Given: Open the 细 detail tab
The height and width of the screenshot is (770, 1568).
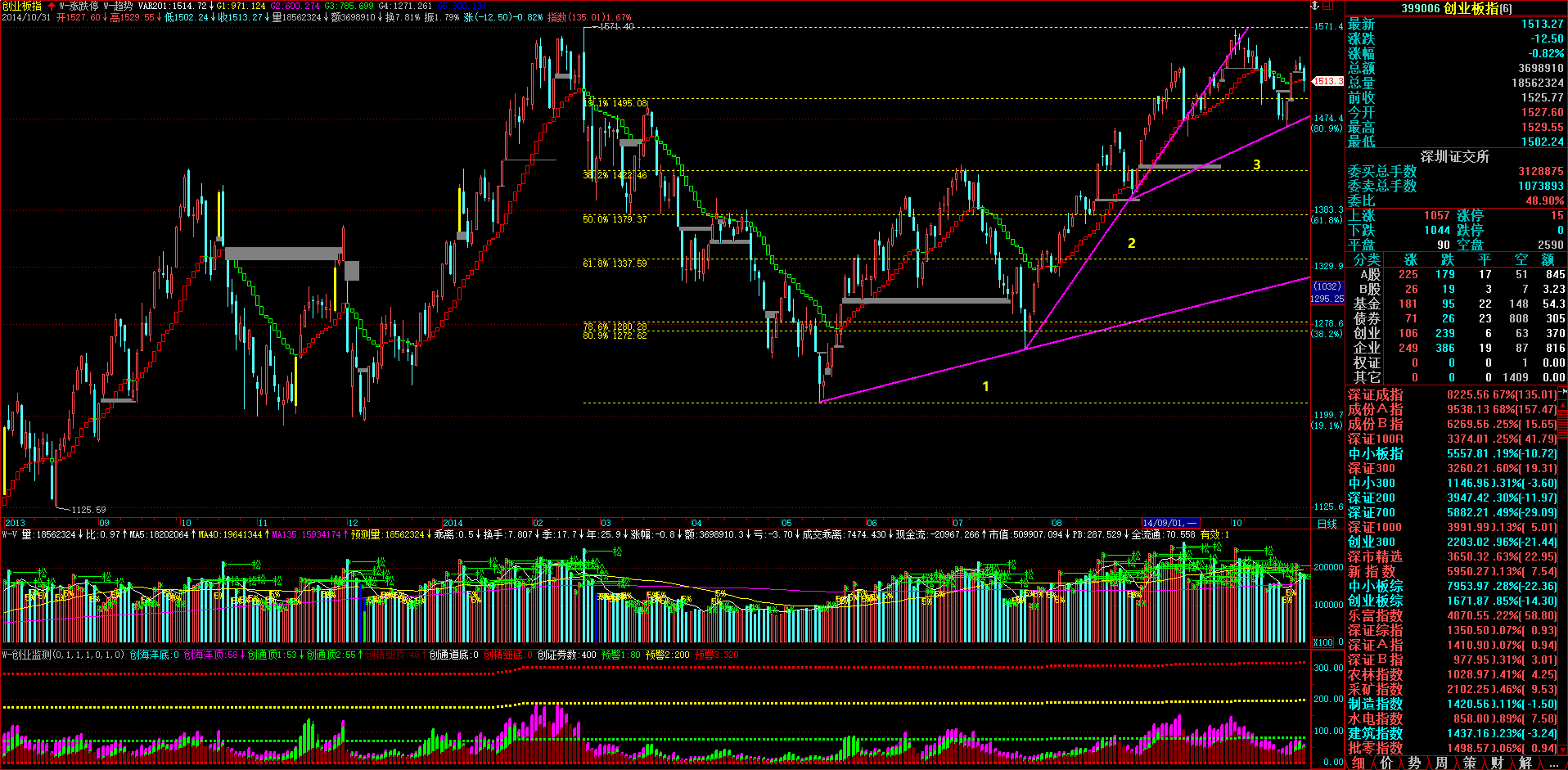Looking at the screenshot, I should click(1358, 763).
